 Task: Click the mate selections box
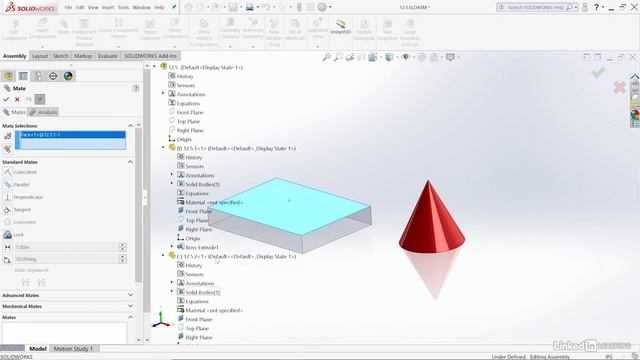pos(71,140)
